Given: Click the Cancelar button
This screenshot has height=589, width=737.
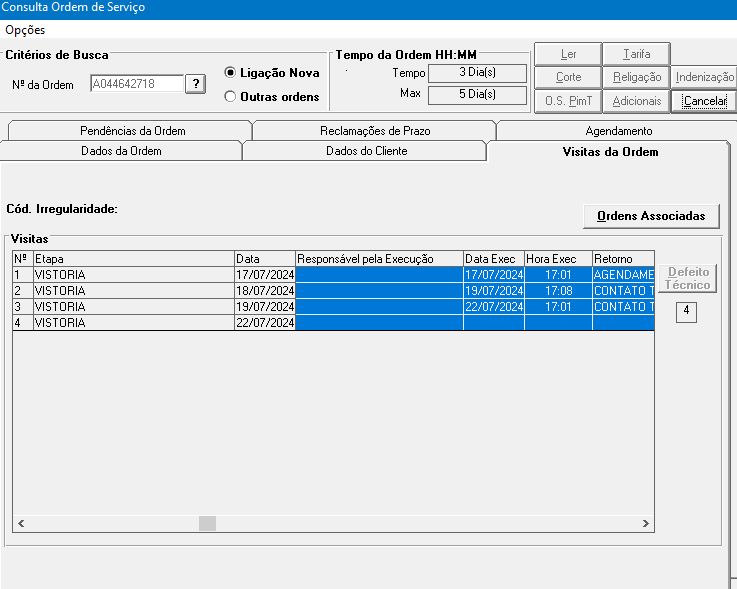Looking at the screenshot, I should point(704,101).
